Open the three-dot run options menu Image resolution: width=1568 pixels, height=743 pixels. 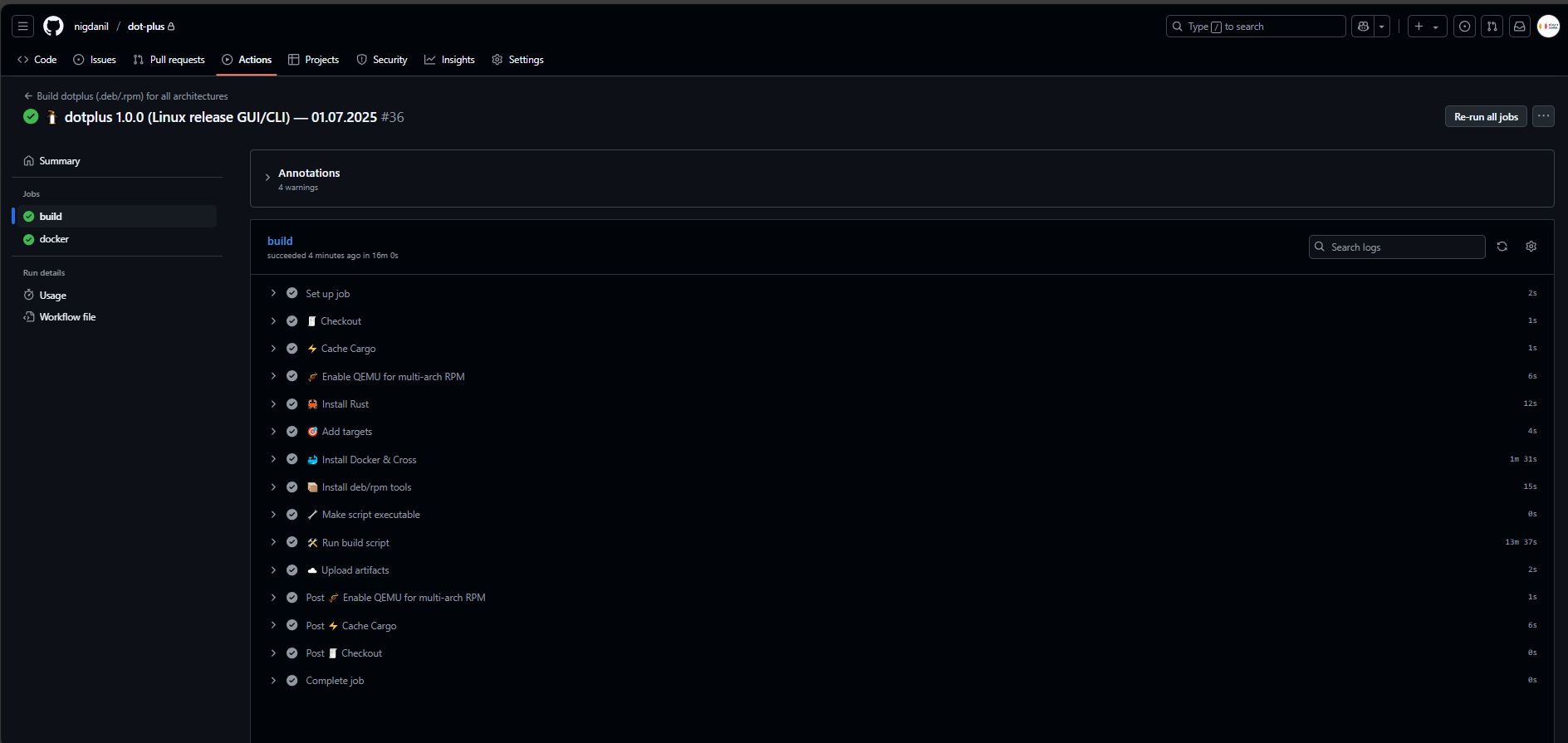1544,117
